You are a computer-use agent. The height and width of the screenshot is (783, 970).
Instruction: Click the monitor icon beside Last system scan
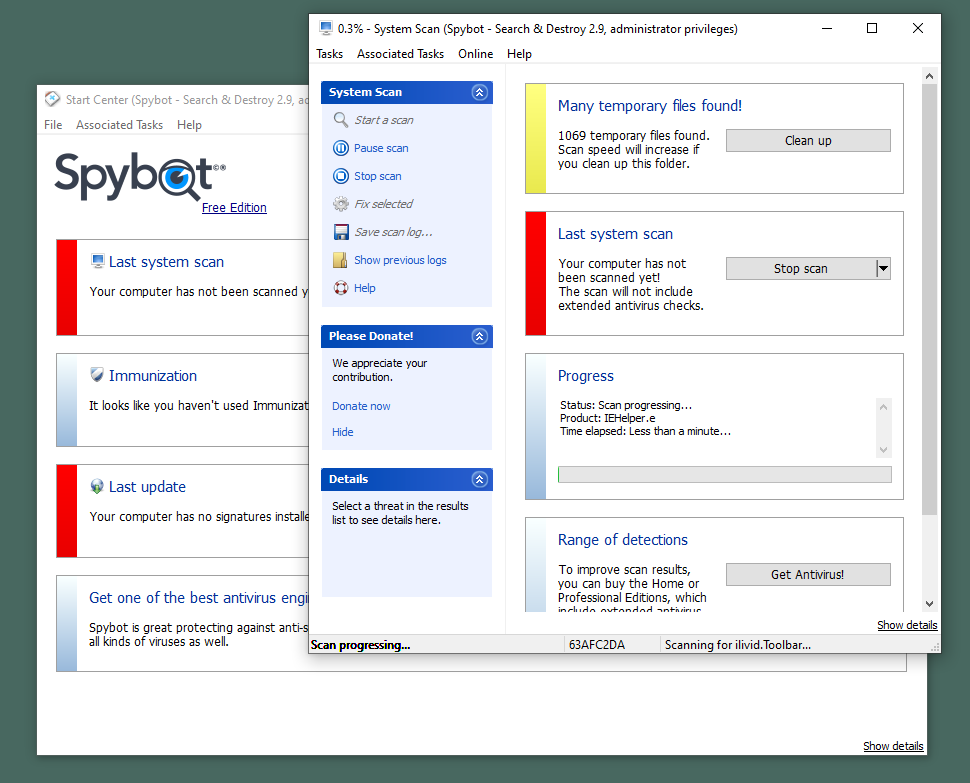point(98,260)
